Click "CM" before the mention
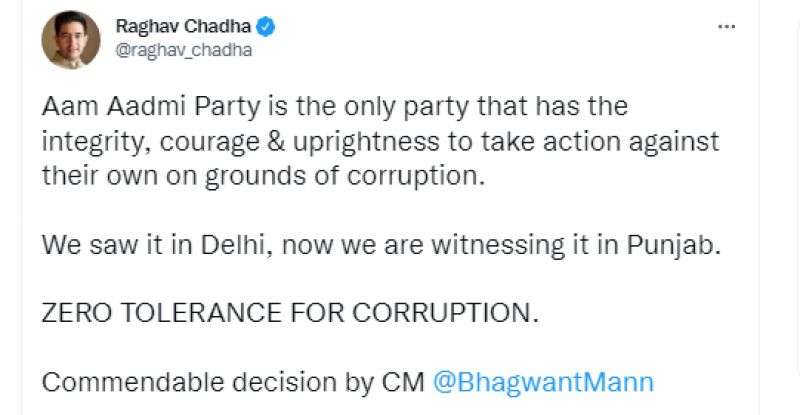800x415 pixels. pyautogui.click(x=405, y=381)
